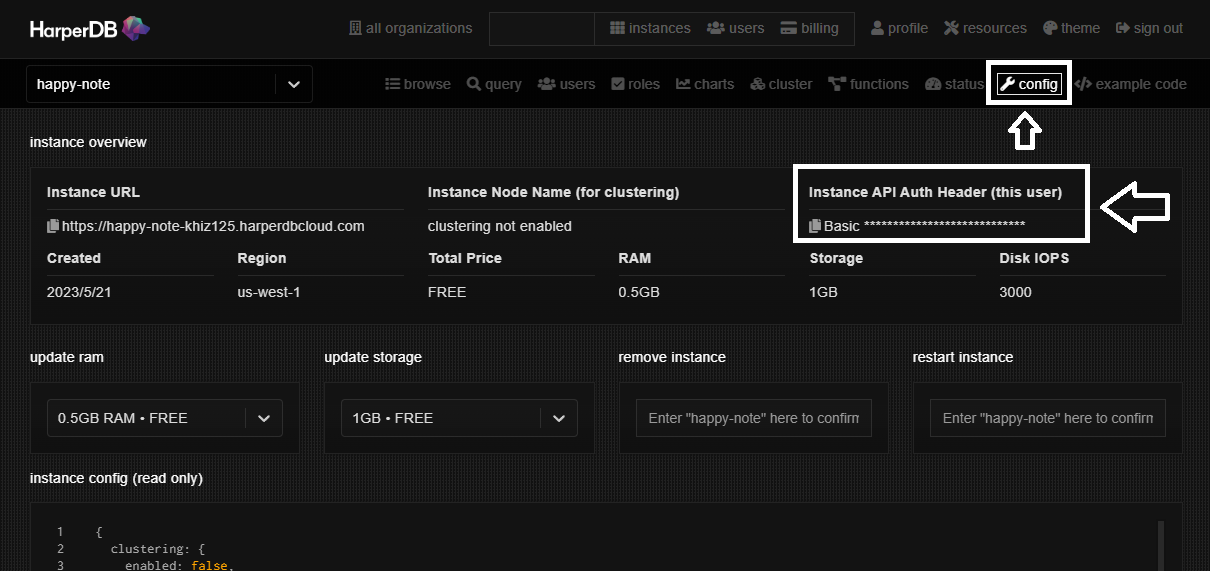
Task: Open the profile page
Action: pos(899,28)
